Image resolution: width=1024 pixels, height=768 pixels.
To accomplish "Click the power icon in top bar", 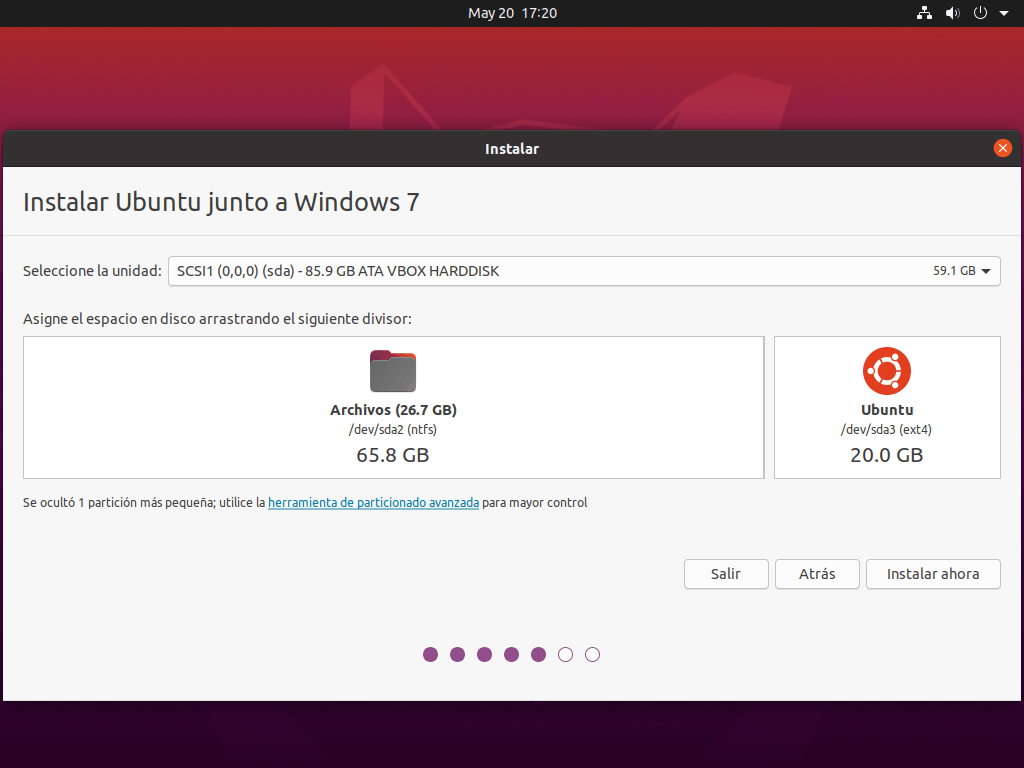I will (980, 13).
